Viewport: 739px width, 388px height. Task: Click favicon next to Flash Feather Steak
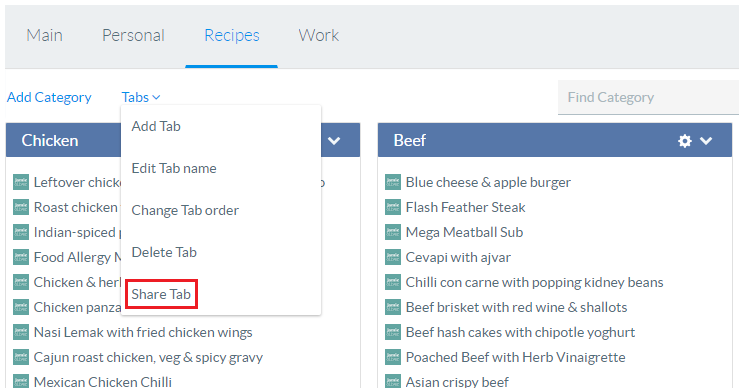393,207
